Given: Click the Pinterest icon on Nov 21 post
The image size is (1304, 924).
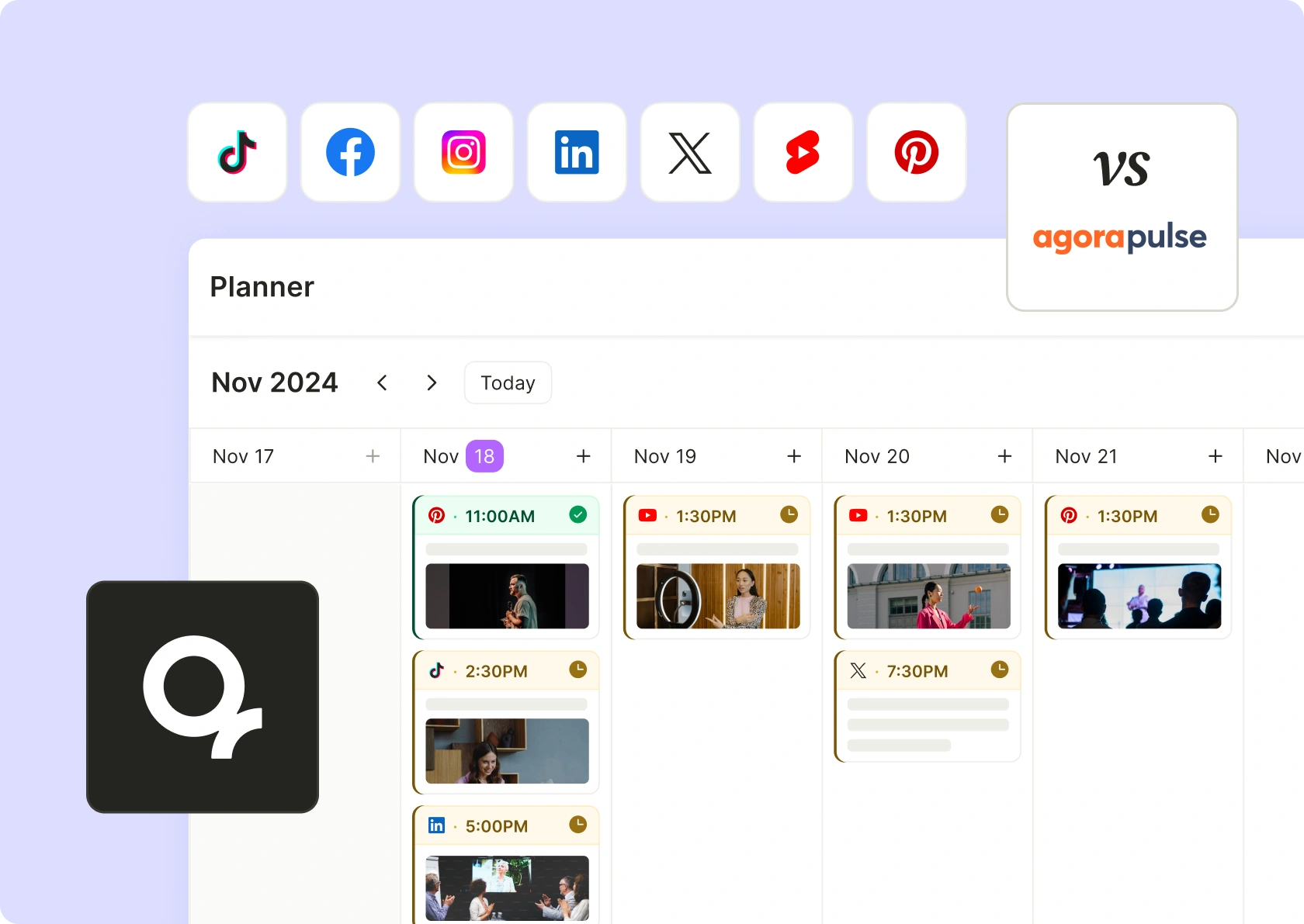Looking at the screenshot, I should [1069, 515].
